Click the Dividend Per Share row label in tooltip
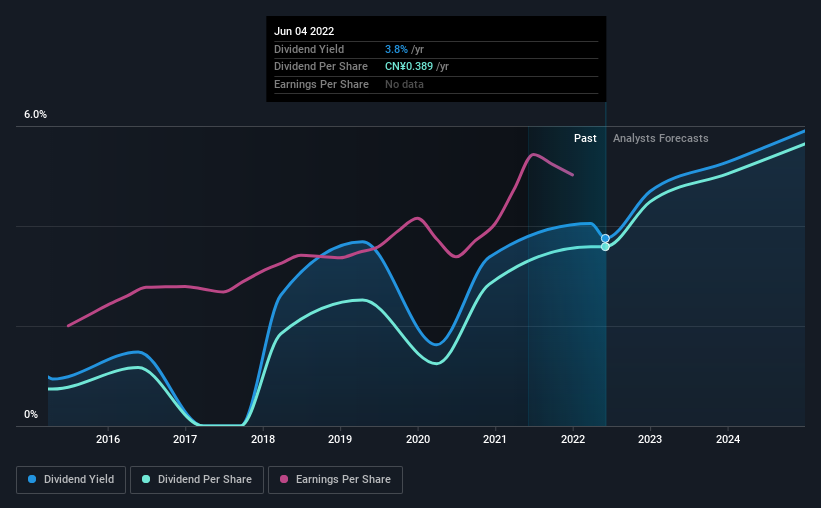This screenshot has width=821, height=508. pos(320,67)
